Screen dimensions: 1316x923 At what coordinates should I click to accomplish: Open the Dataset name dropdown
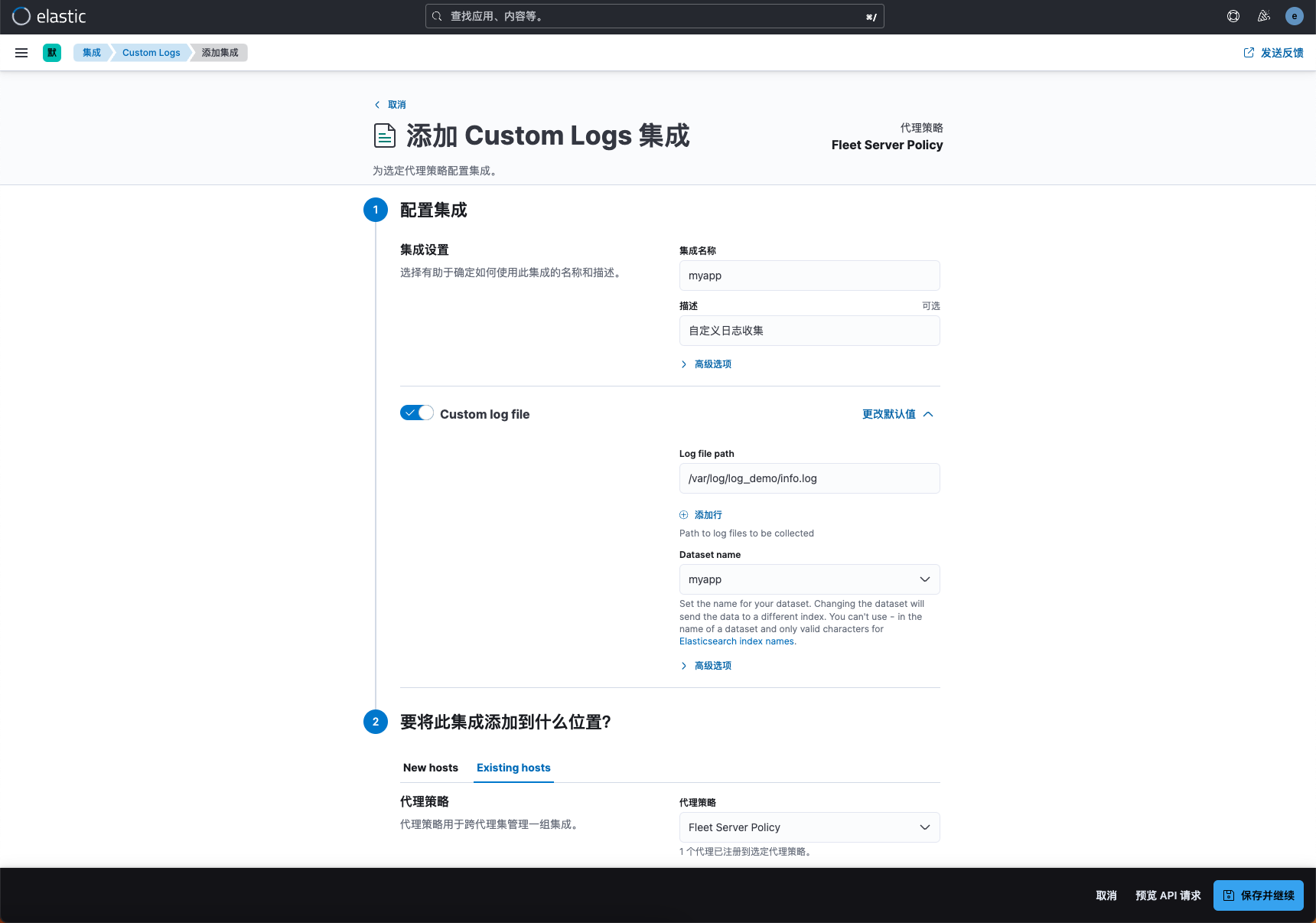pos(809,579)
